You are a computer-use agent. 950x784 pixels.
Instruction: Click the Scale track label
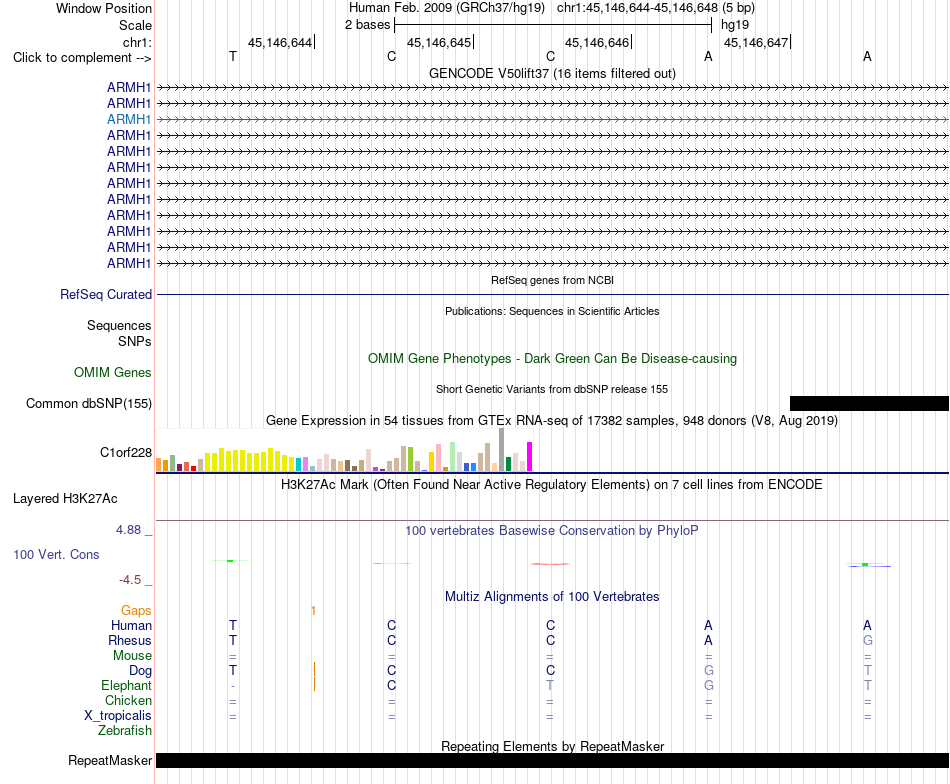pyautogui.click(x=135, y=25)
